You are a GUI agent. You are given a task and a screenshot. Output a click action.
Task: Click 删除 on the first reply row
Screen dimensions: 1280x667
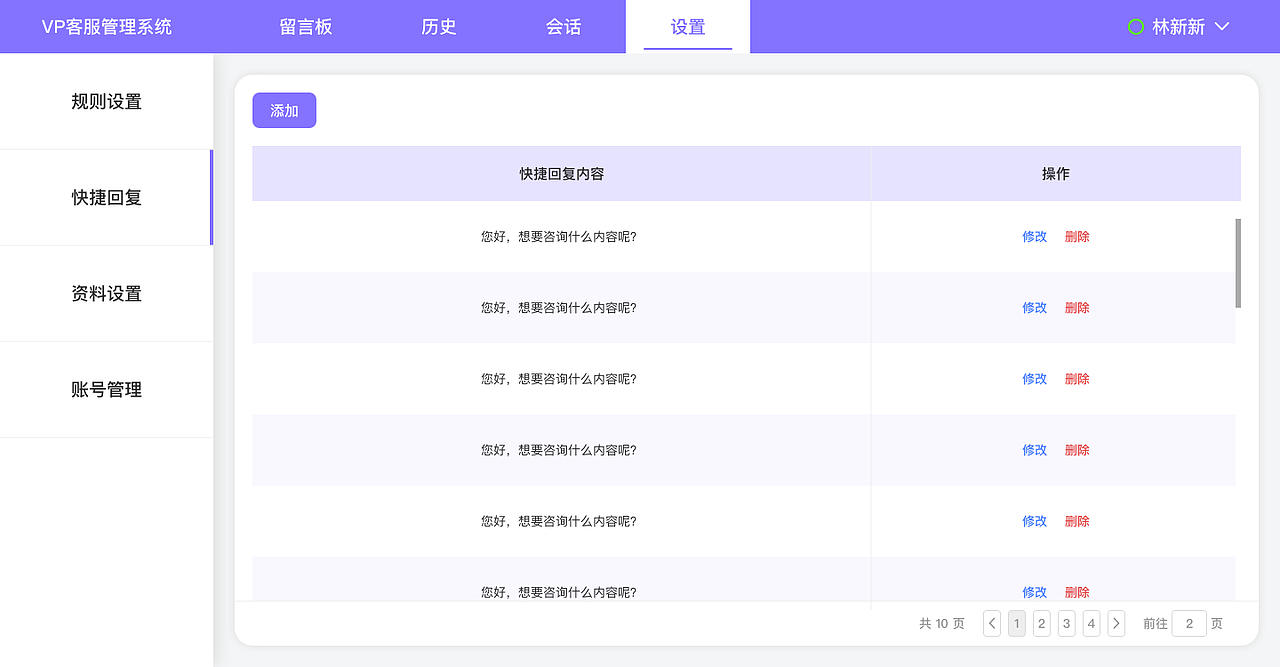(1077, 236)
